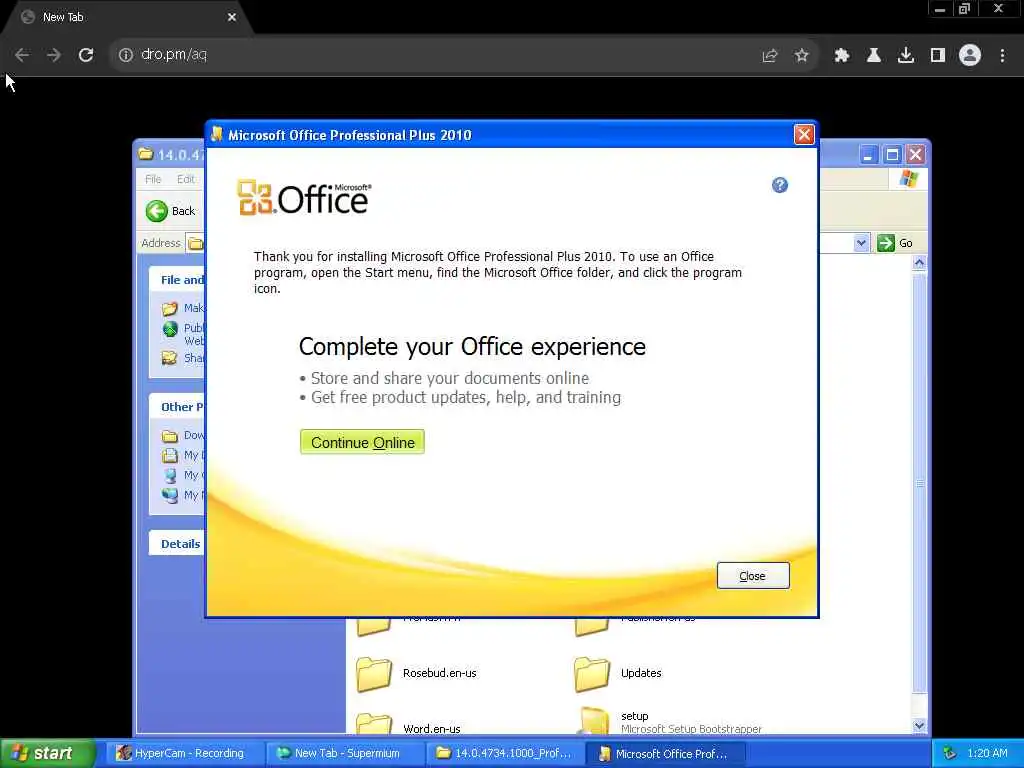Image resolution: width=1024 pixels, height=768 pixels.
Task: Click Make a new folder task icon
Action: click(x=170, y=308)
